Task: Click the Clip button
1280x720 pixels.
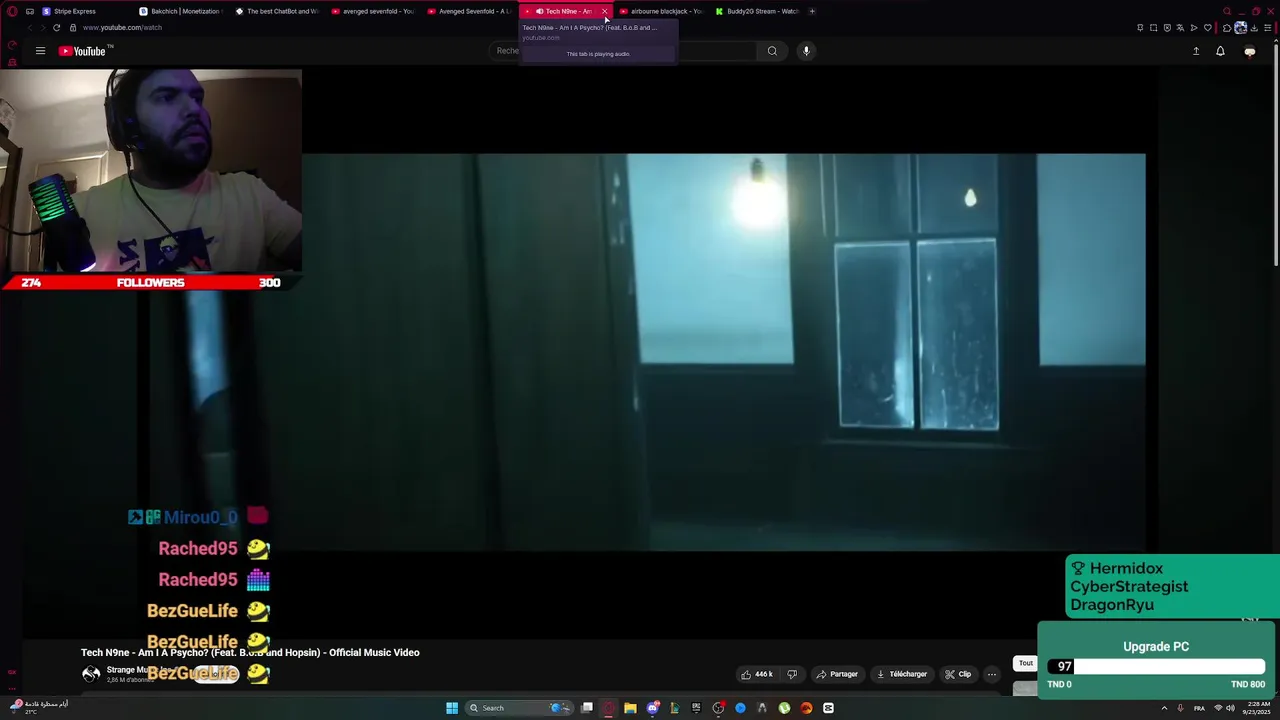Action: 958,674
